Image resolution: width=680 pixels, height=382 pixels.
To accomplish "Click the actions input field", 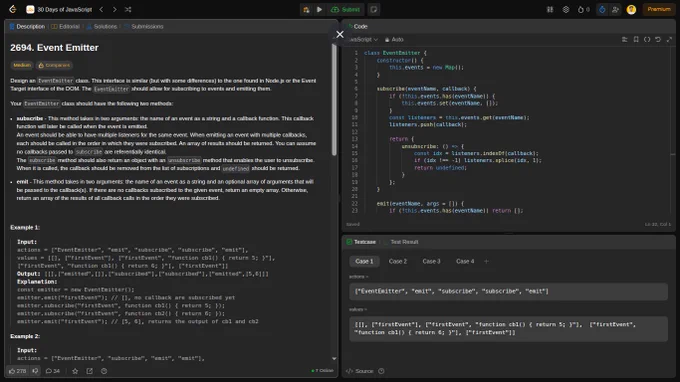I will click(x=508, y=291).
